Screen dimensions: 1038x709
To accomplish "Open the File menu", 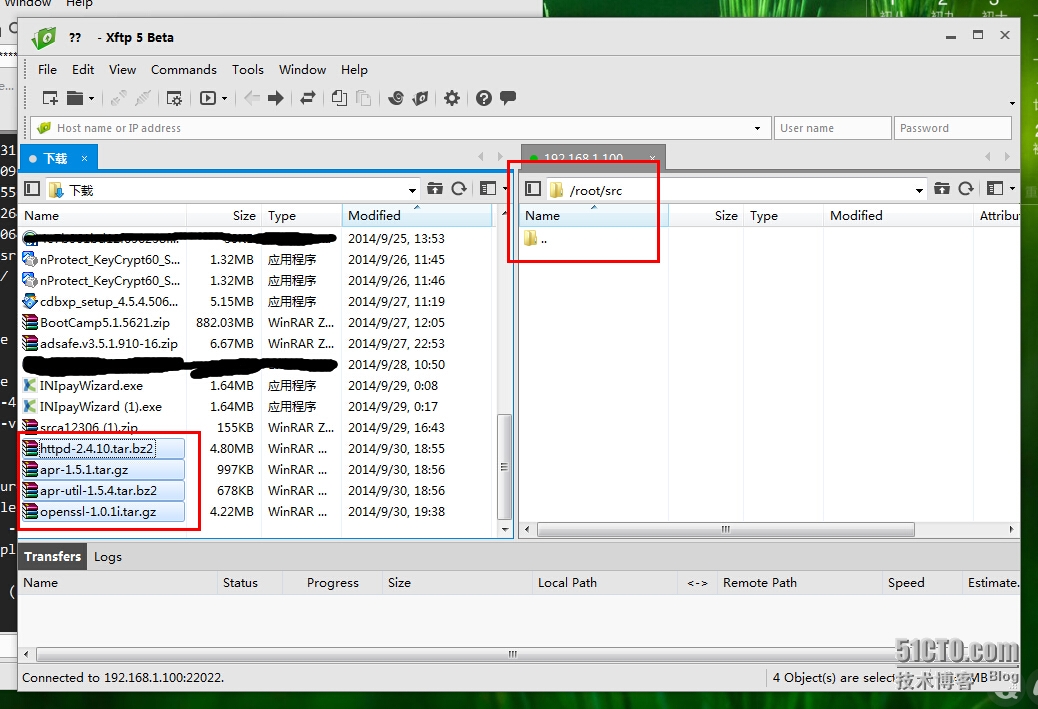I will (x=47, y=70).
